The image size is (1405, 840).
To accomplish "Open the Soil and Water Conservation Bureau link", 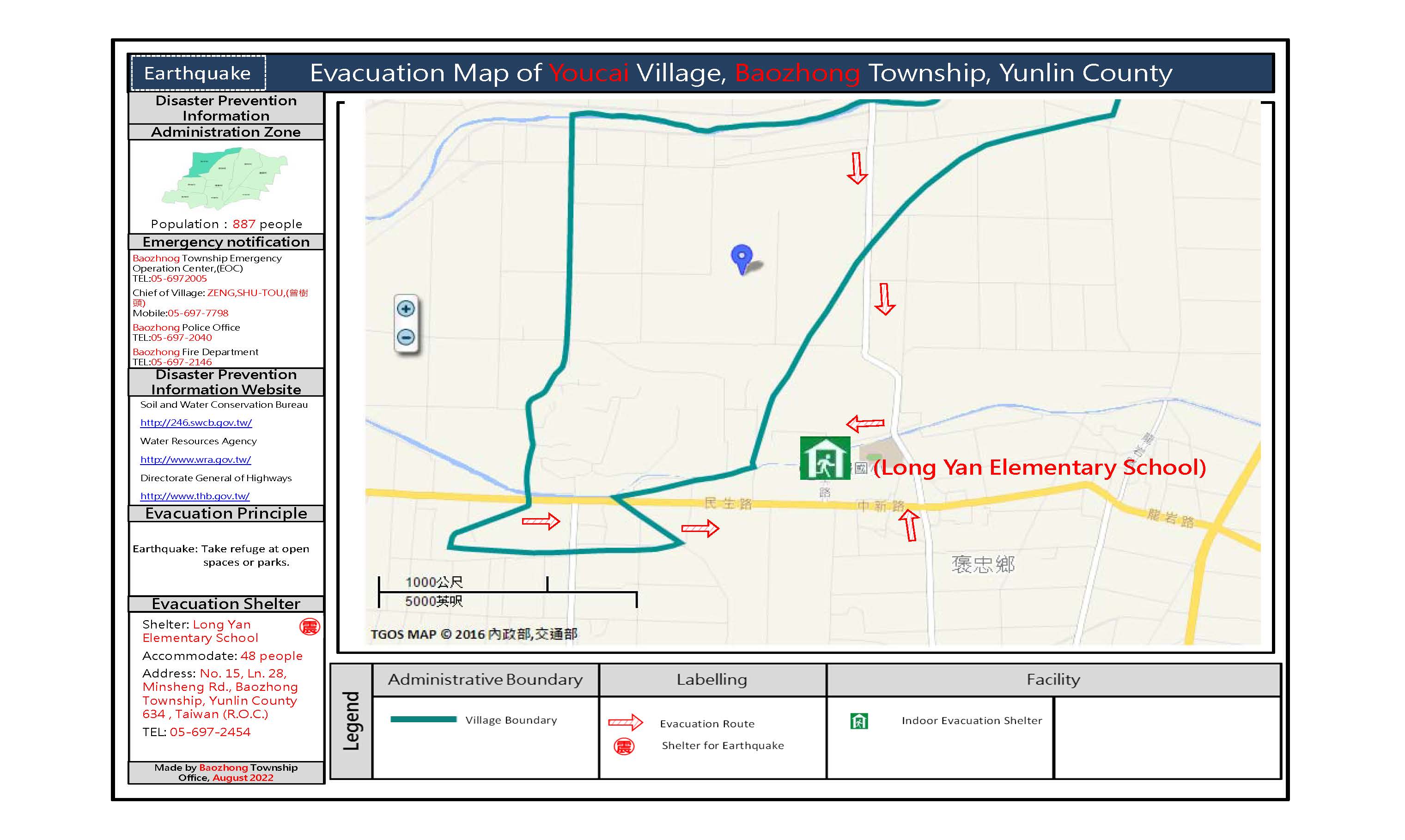I will 196,422.
